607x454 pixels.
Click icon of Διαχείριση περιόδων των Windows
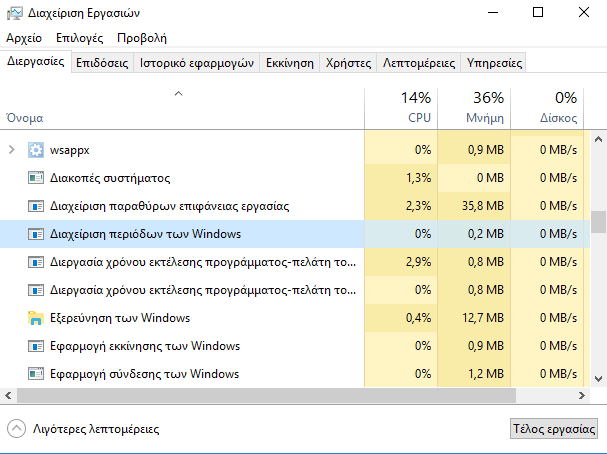click(x=36, y=234)
